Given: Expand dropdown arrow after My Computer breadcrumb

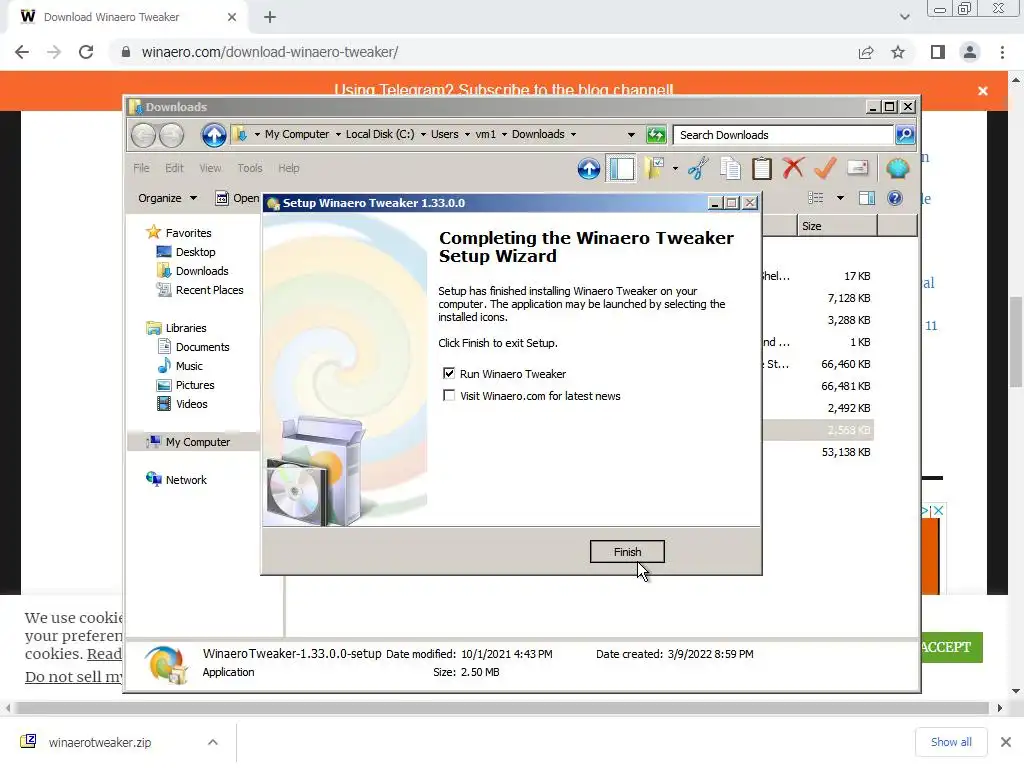Looking at the screenshot, I should [x=338, y=135].
